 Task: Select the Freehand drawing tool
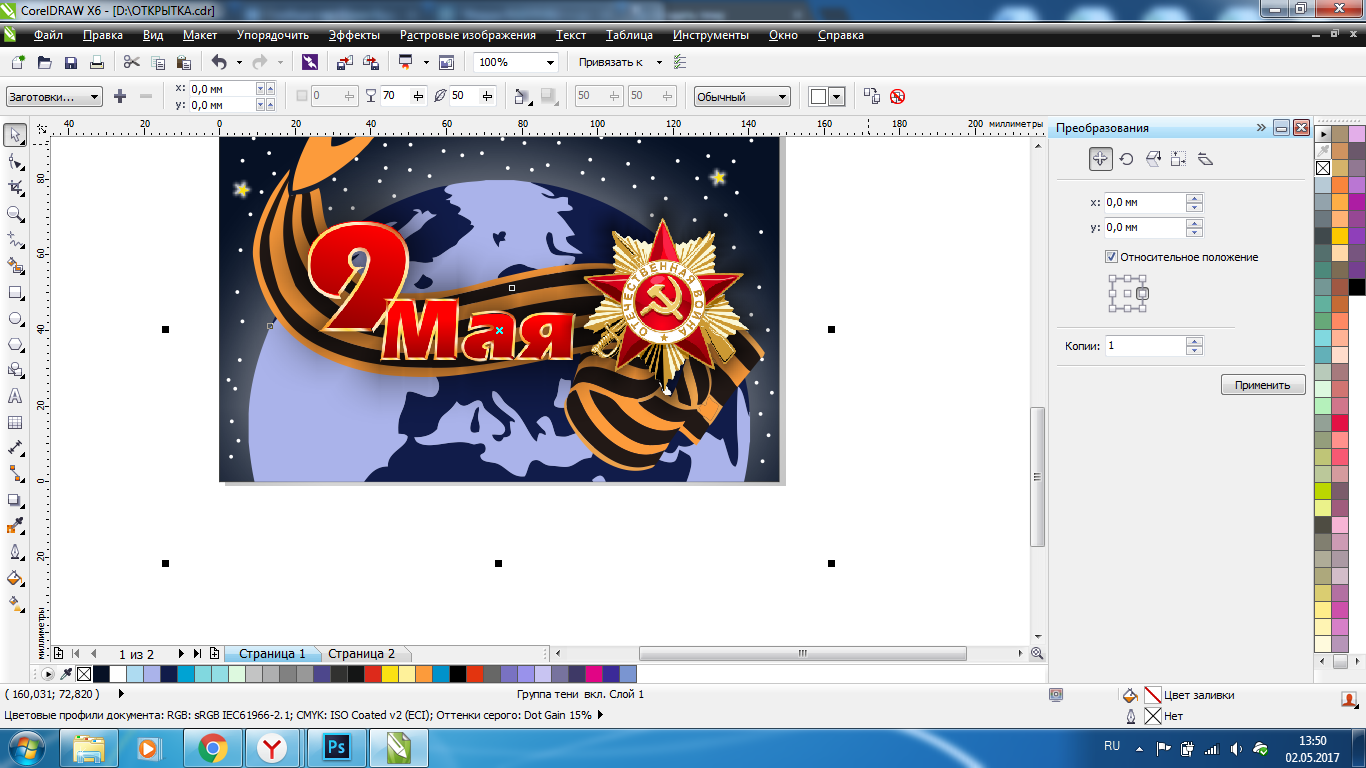click(15, 240)
